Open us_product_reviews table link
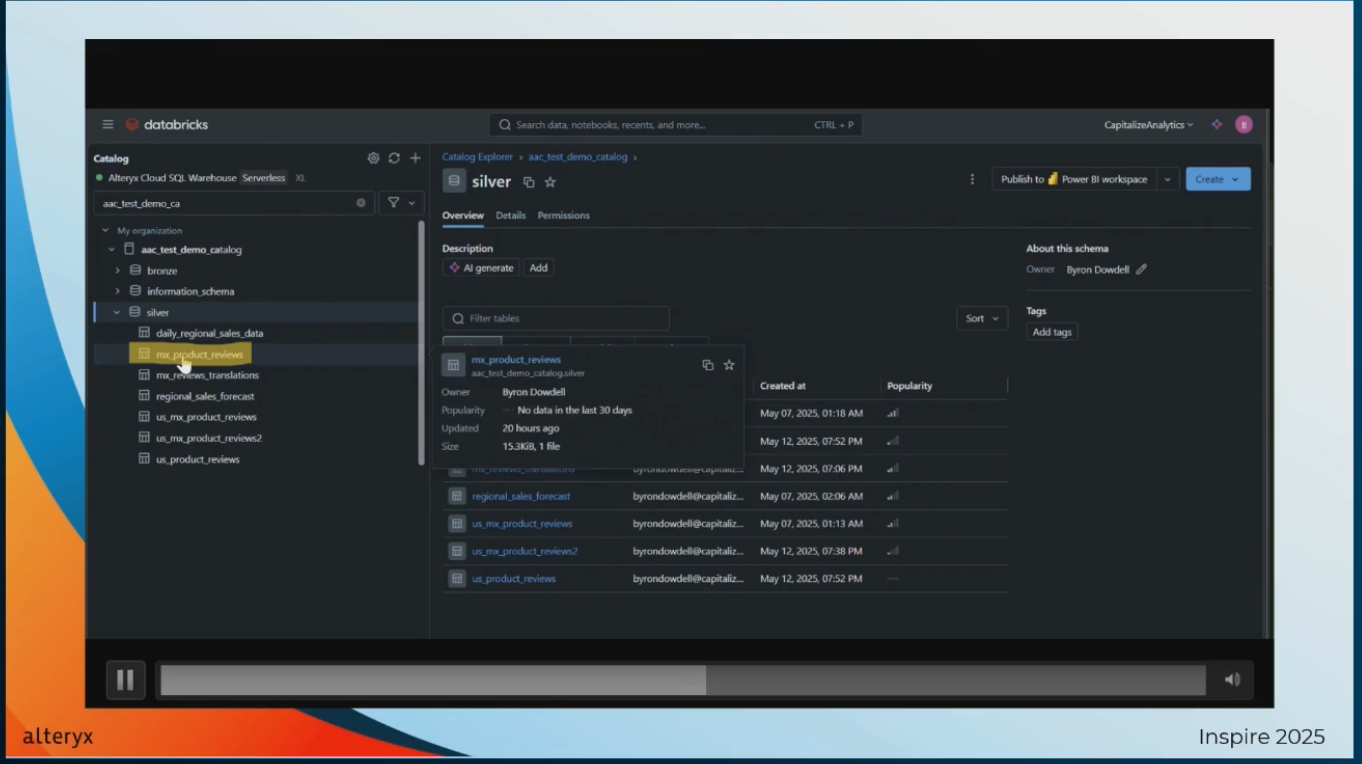This screenshot has height=764, width=1362. [514, 578]
